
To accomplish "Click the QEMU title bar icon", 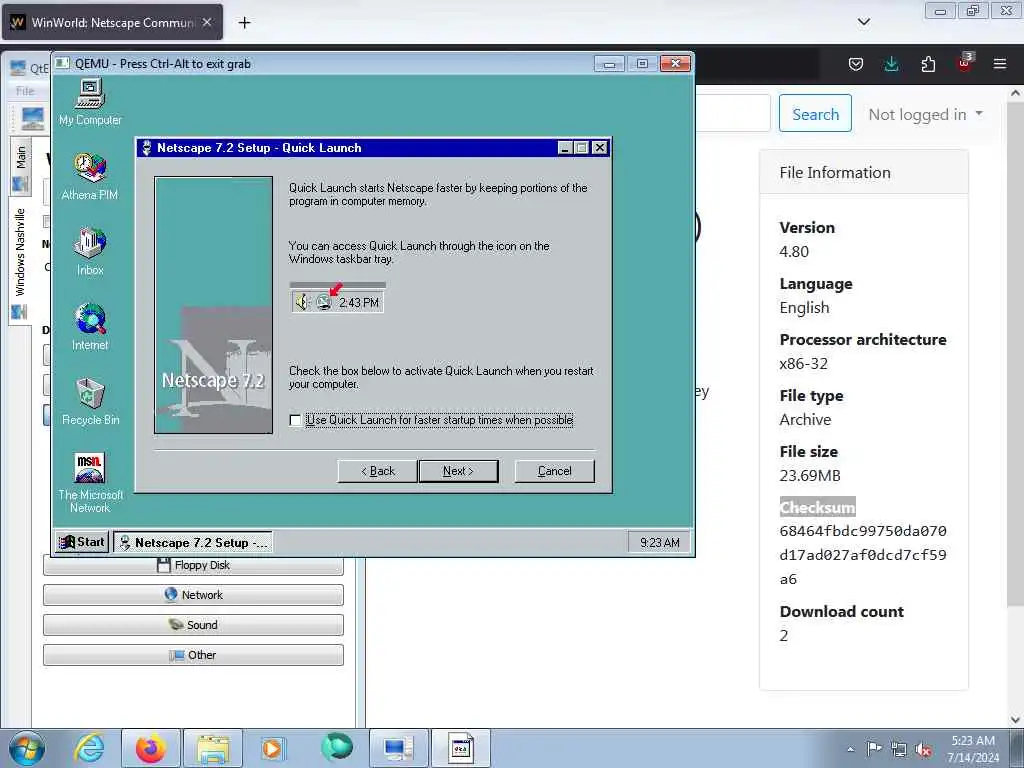I will 63,63.
